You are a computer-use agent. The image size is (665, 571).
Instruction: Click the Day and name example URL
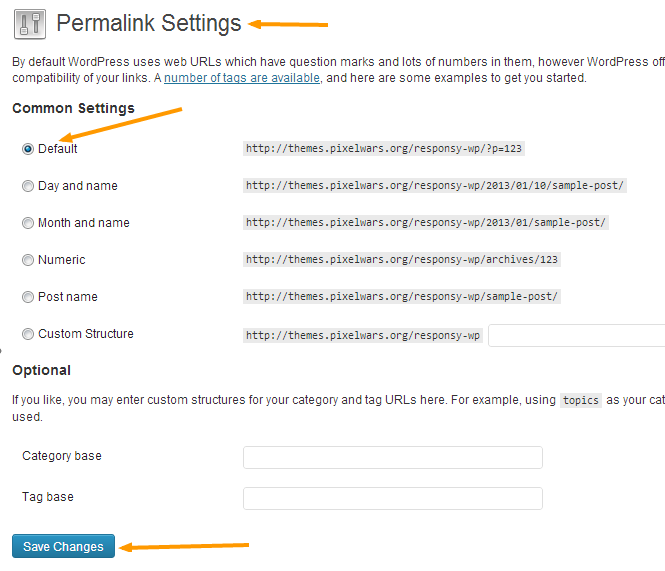click(435, 186)
